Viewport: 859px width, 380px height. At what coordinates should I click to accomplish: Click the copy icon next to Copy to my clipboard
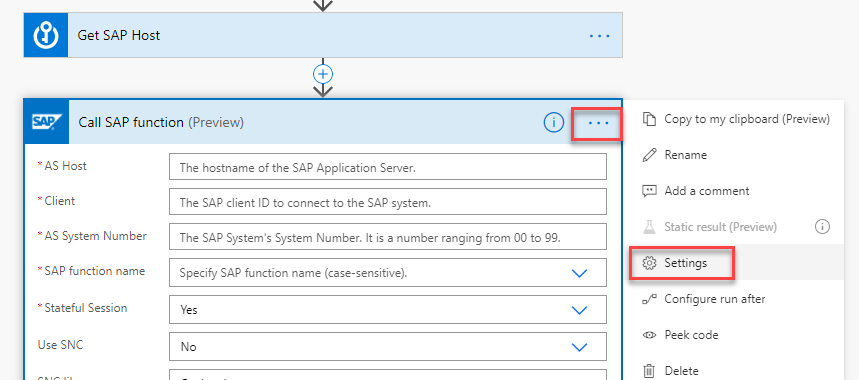(649, 119)
